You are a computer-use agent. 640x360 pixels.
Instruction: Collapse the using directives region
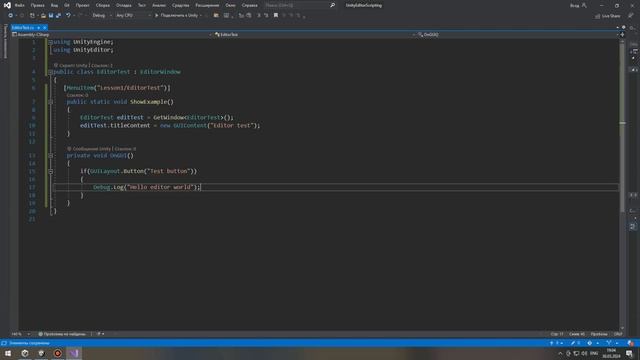(x=51, y=42)
